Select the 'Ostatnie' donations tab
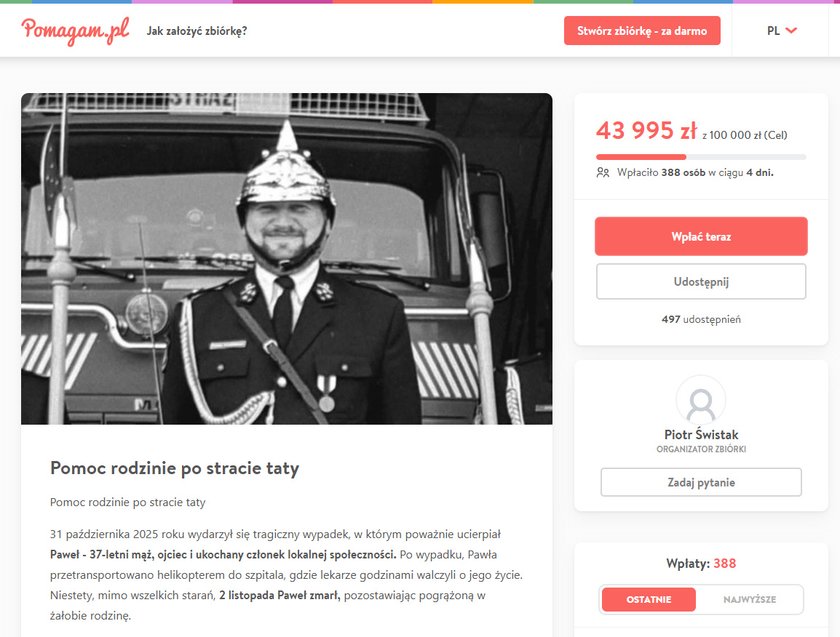The image size is (840, 637). [648, 599]
